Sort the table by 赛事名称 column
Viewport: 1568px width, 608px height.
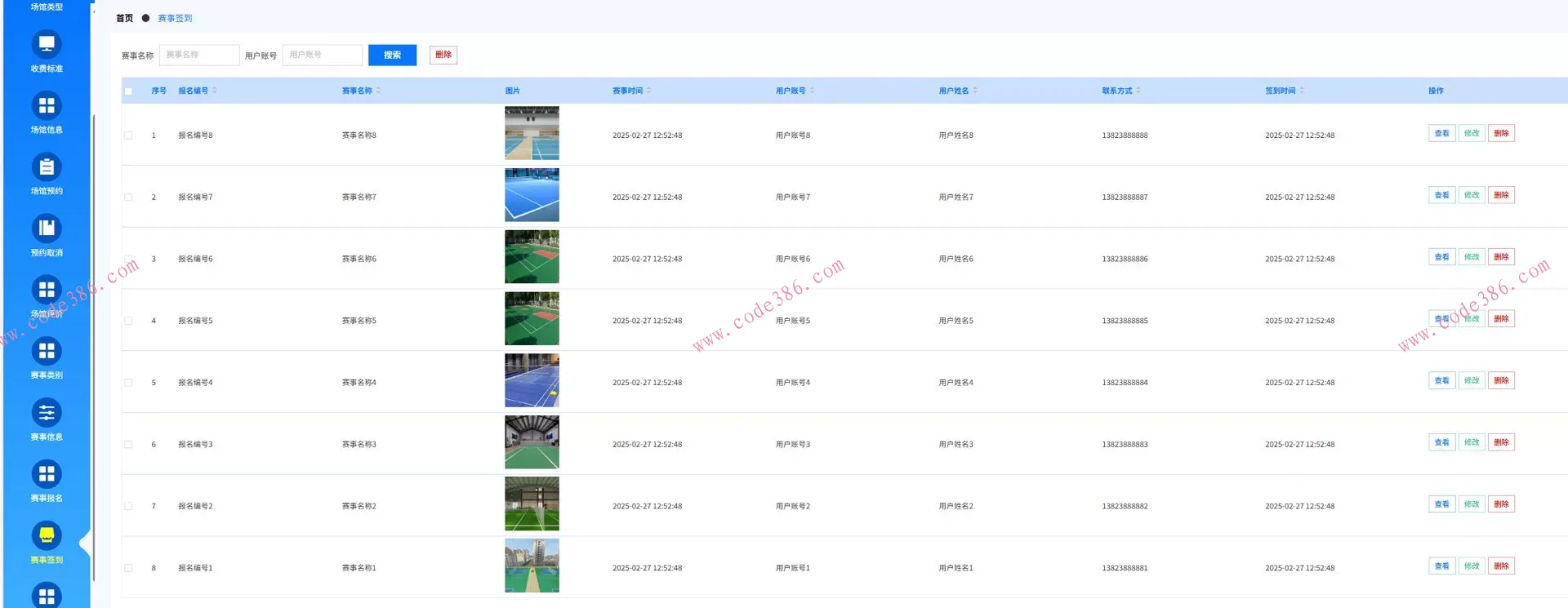point(378,91)
